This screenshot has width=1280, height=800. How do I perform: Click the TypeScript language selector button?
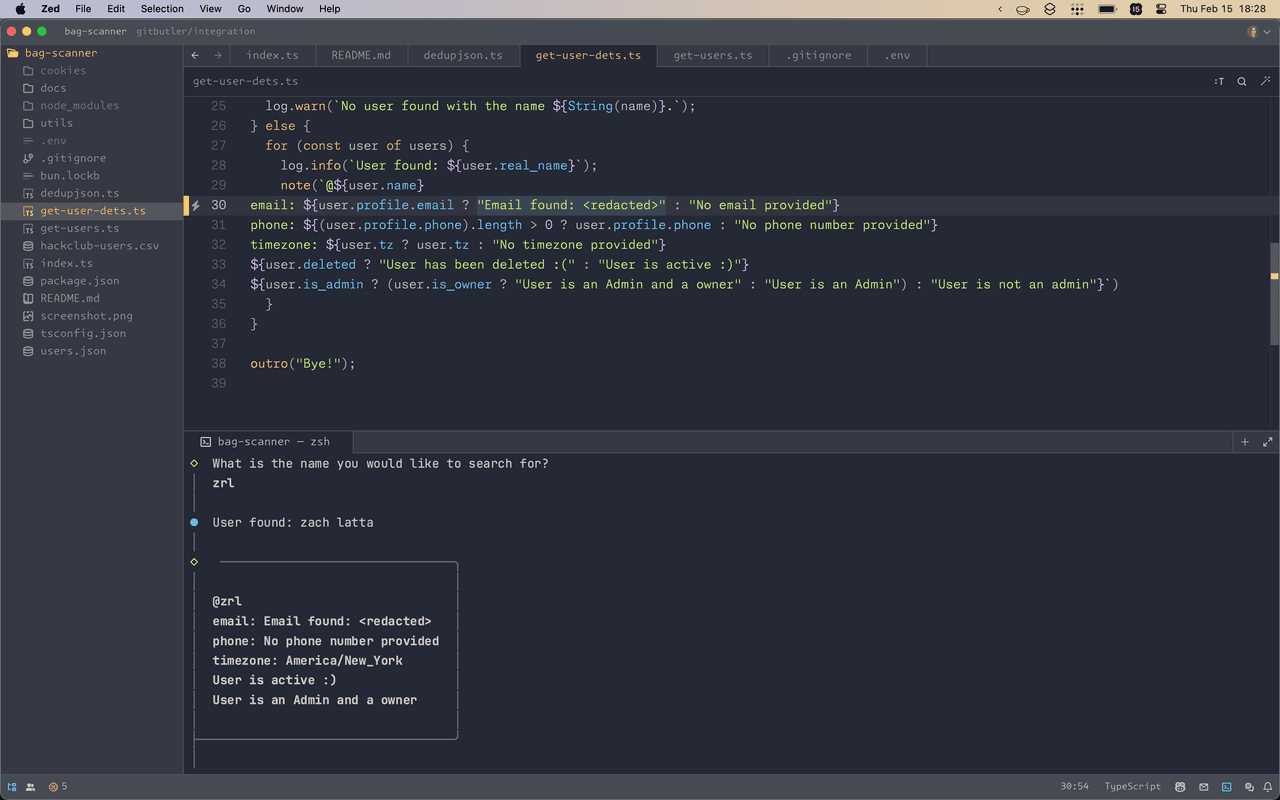1132,787
